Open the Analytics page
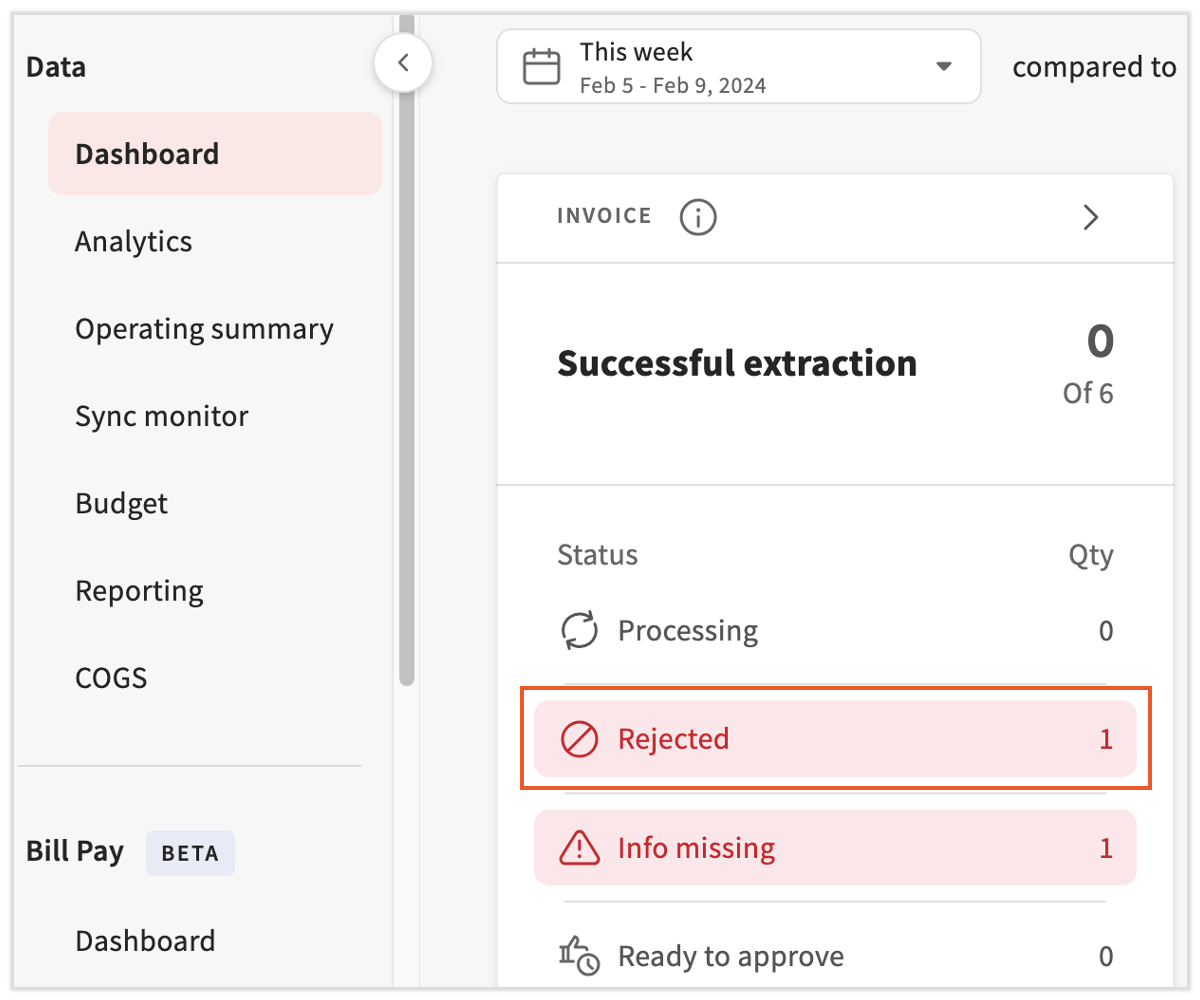 (x=133, y=240)
